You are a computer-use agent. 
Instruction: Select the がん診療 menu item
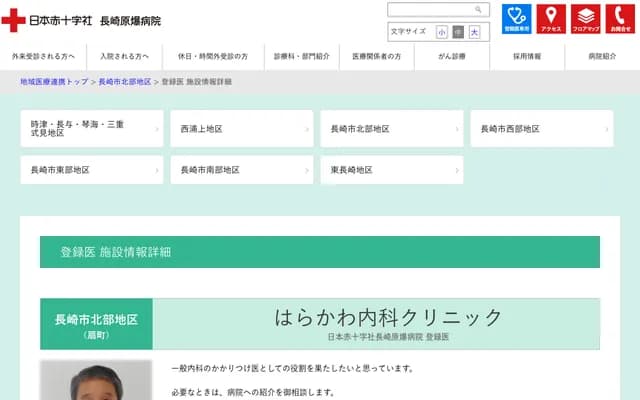(451, 57)
